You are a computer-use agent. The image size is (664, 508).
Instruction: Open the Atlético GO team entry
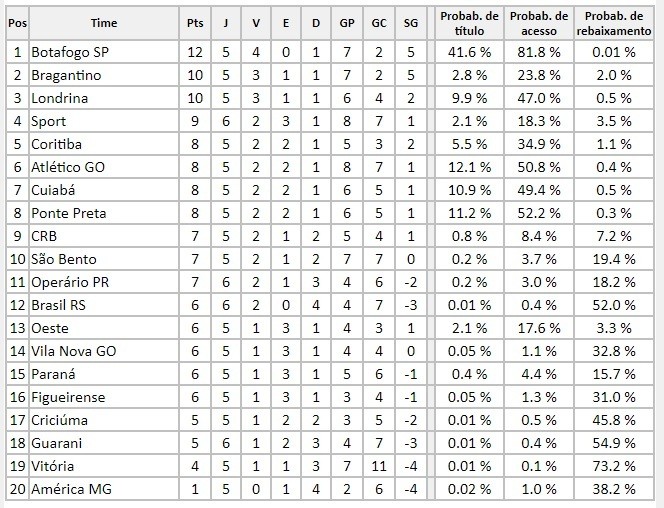click(68, 167)
